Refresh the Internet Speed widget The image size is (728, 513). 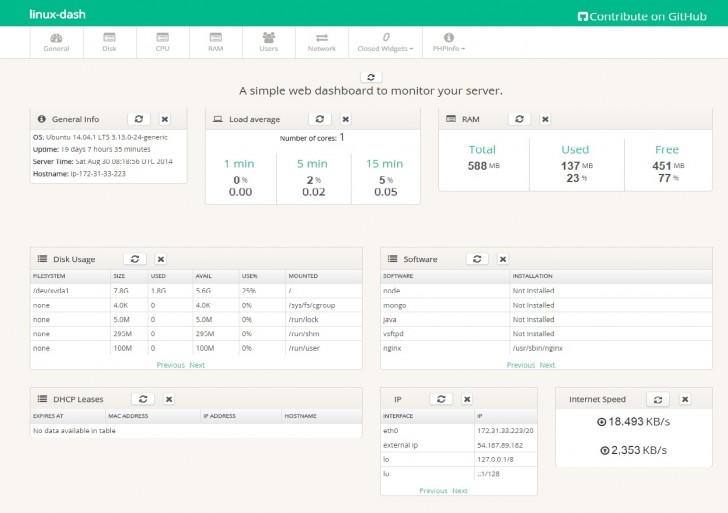658,399
